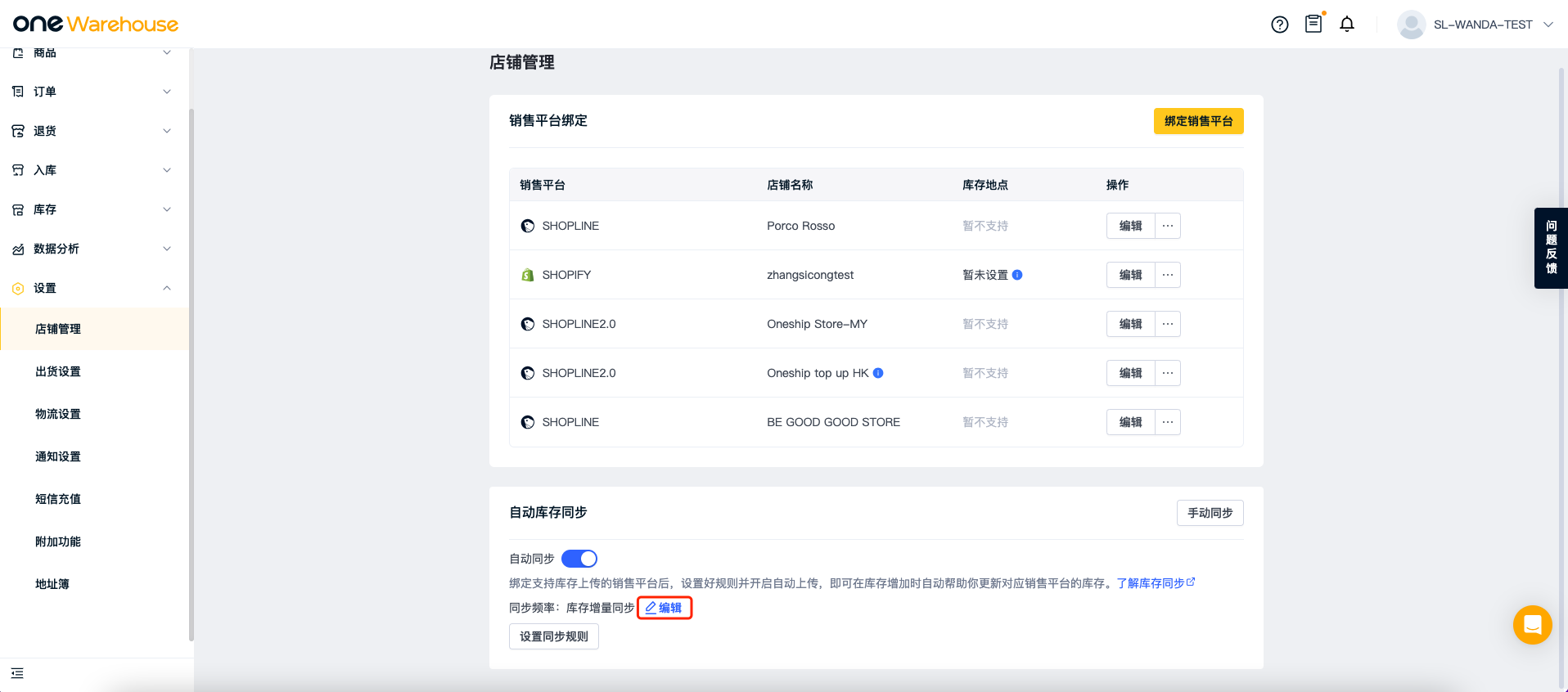Edit the Oneship top up HK store
The image size is (1568, 692).
pyautogui.click(x=1130, y=373)
